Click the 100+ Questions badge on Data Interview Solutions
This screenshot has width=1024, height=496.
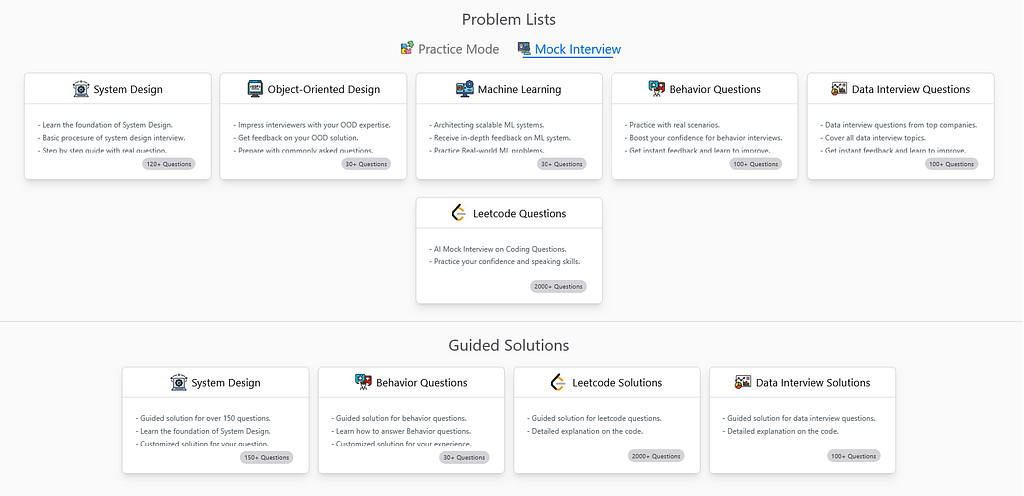854,456
